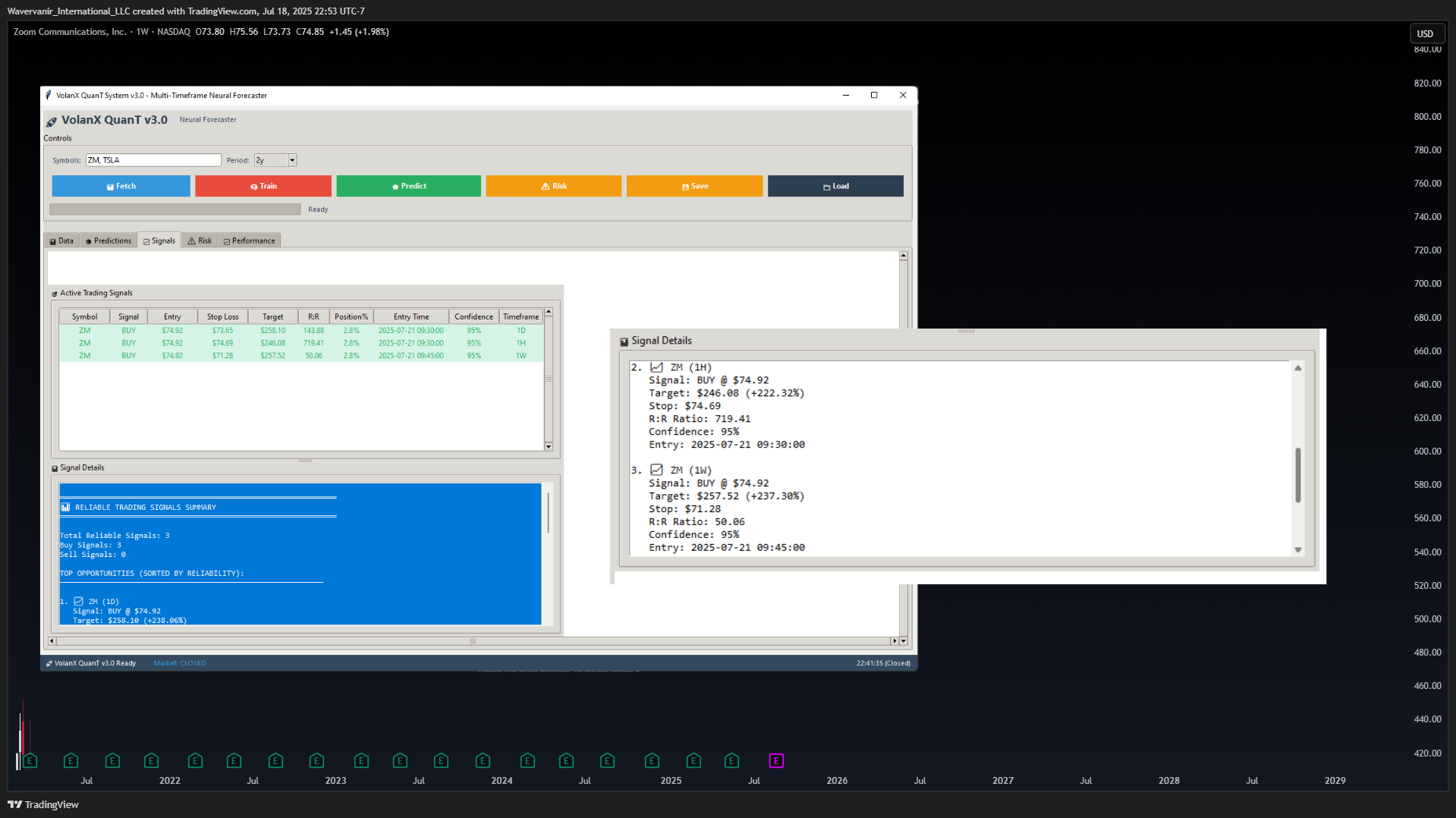Start model training with the Train button
The height and width of the screenshot is (818, 1456).
(x=263, y=186)
